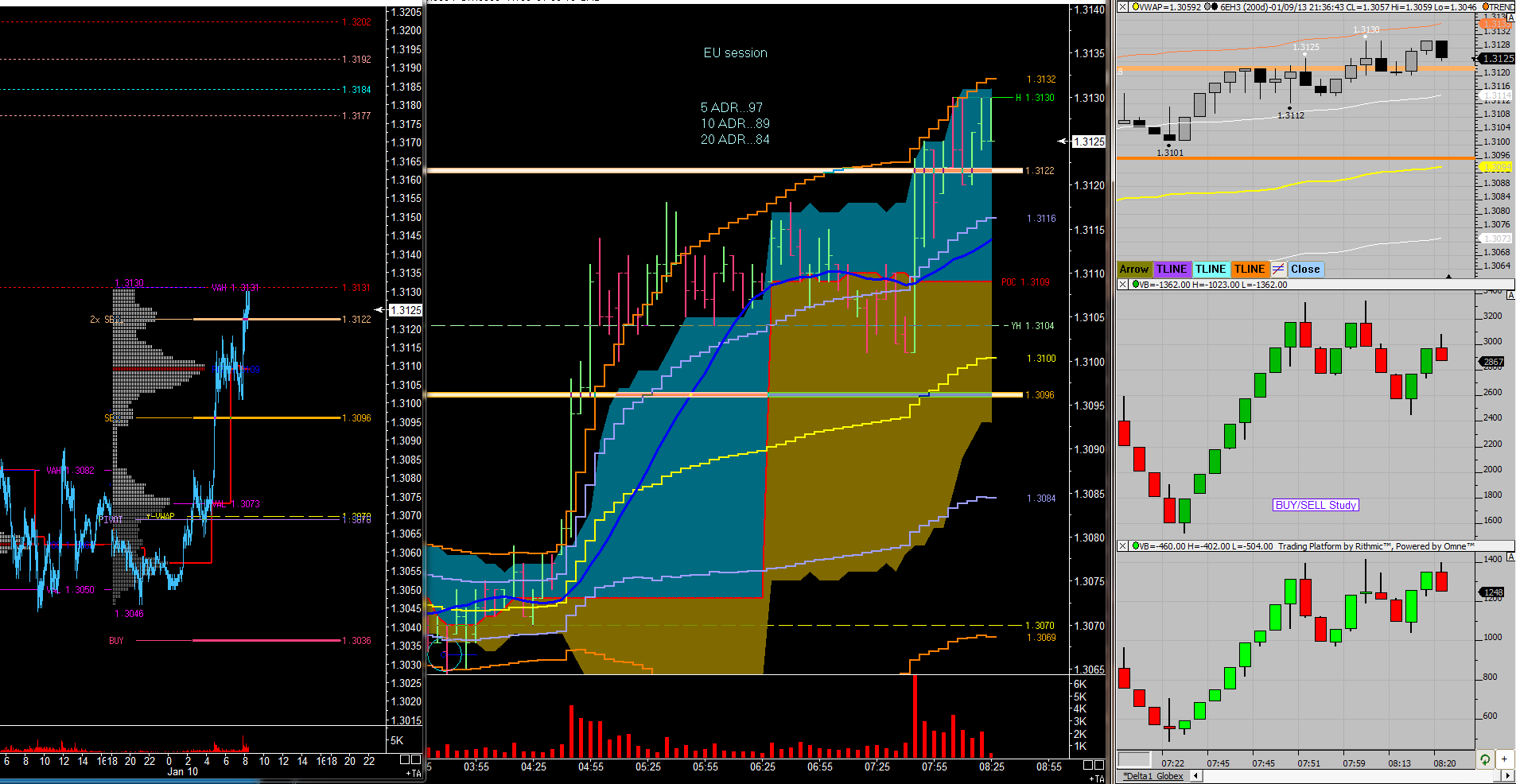Click the yellow VWAP indicator dot

1134,7
